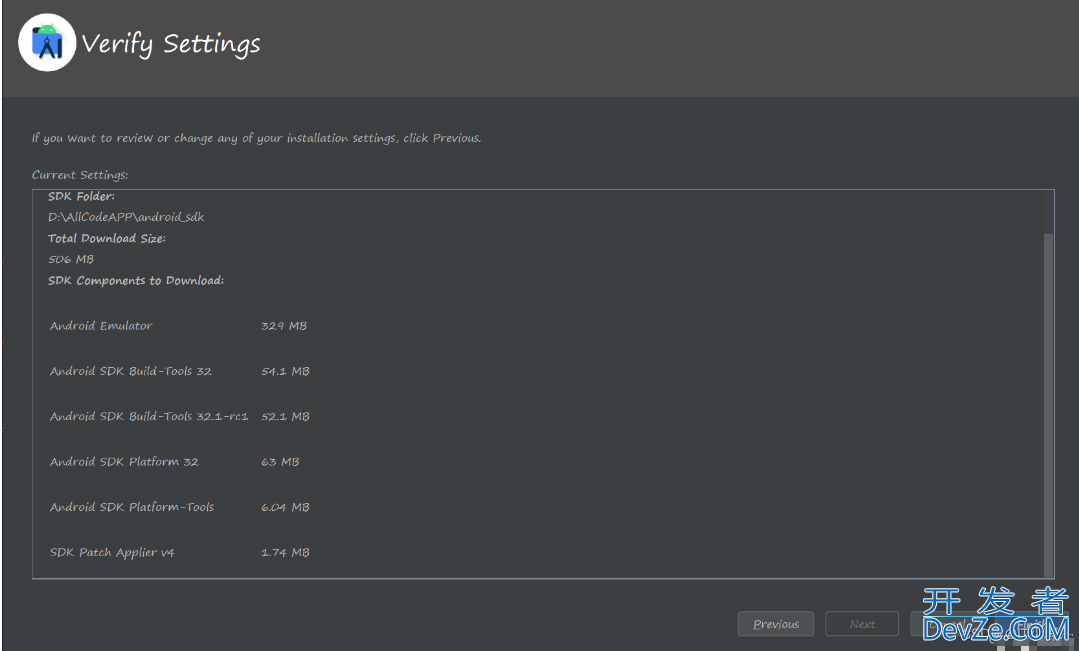
Task: Select the 54.1 MB size value
Action: tap(285, 371)
